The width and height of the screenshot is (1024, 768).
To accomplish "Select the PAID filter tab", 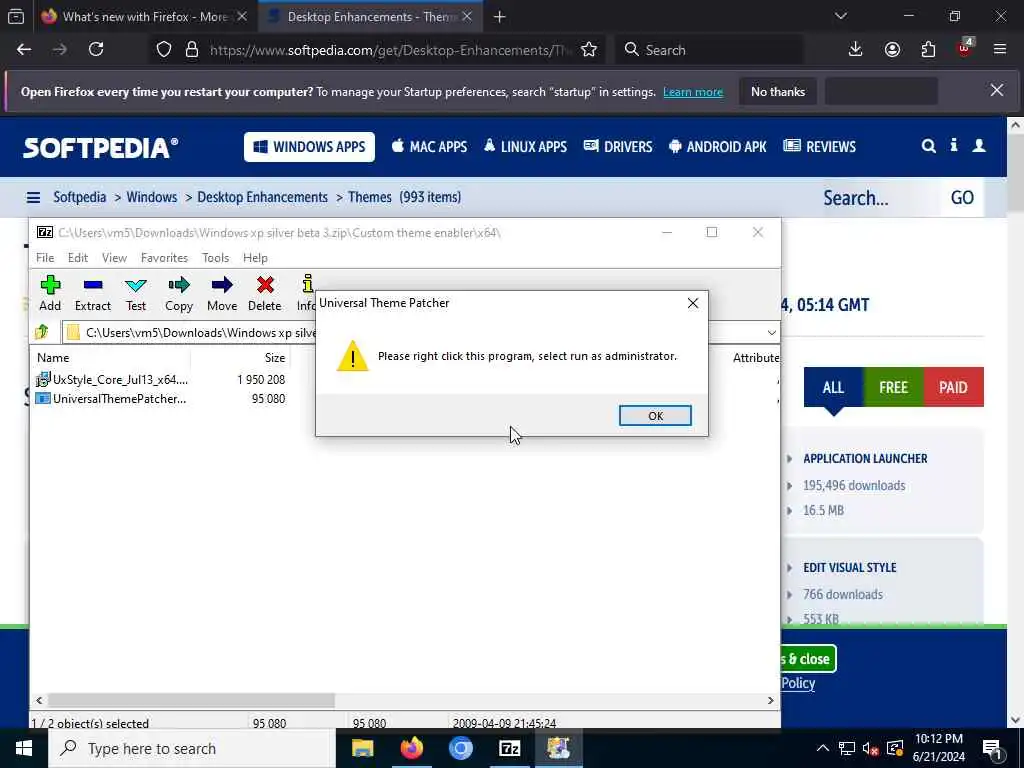I will click(x=953, y=387).
